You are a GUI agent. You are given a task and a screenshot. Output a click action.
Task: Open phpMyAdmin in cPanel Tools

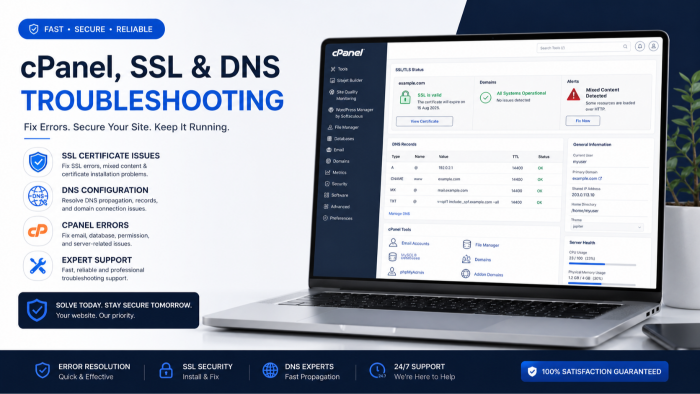406,272
